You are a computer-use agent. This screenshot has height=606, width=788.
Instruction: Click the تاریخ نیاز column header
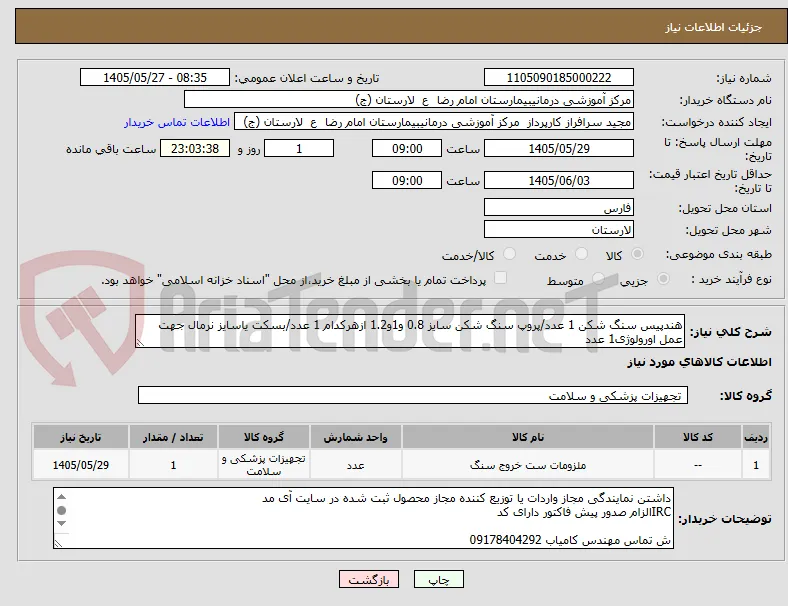[80, 437]
